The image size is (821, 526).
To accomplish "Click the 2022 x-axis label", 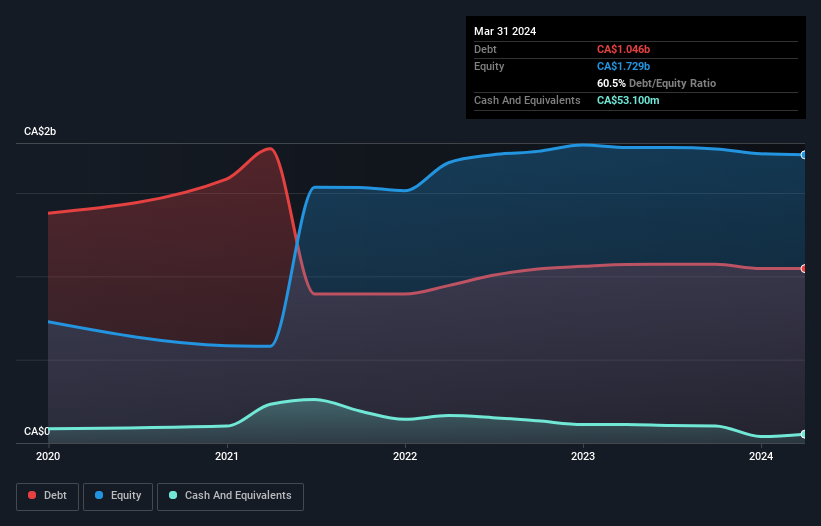I will pyautogui.click(x=405, y=456).
